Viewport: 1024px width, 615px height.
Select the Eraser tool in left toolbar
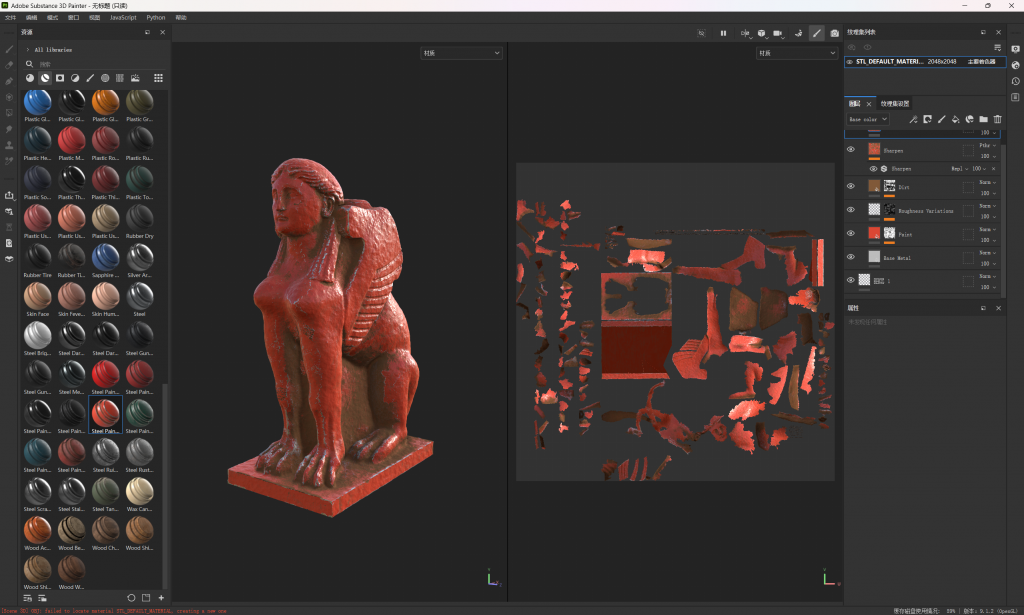(x=9, y=65)
